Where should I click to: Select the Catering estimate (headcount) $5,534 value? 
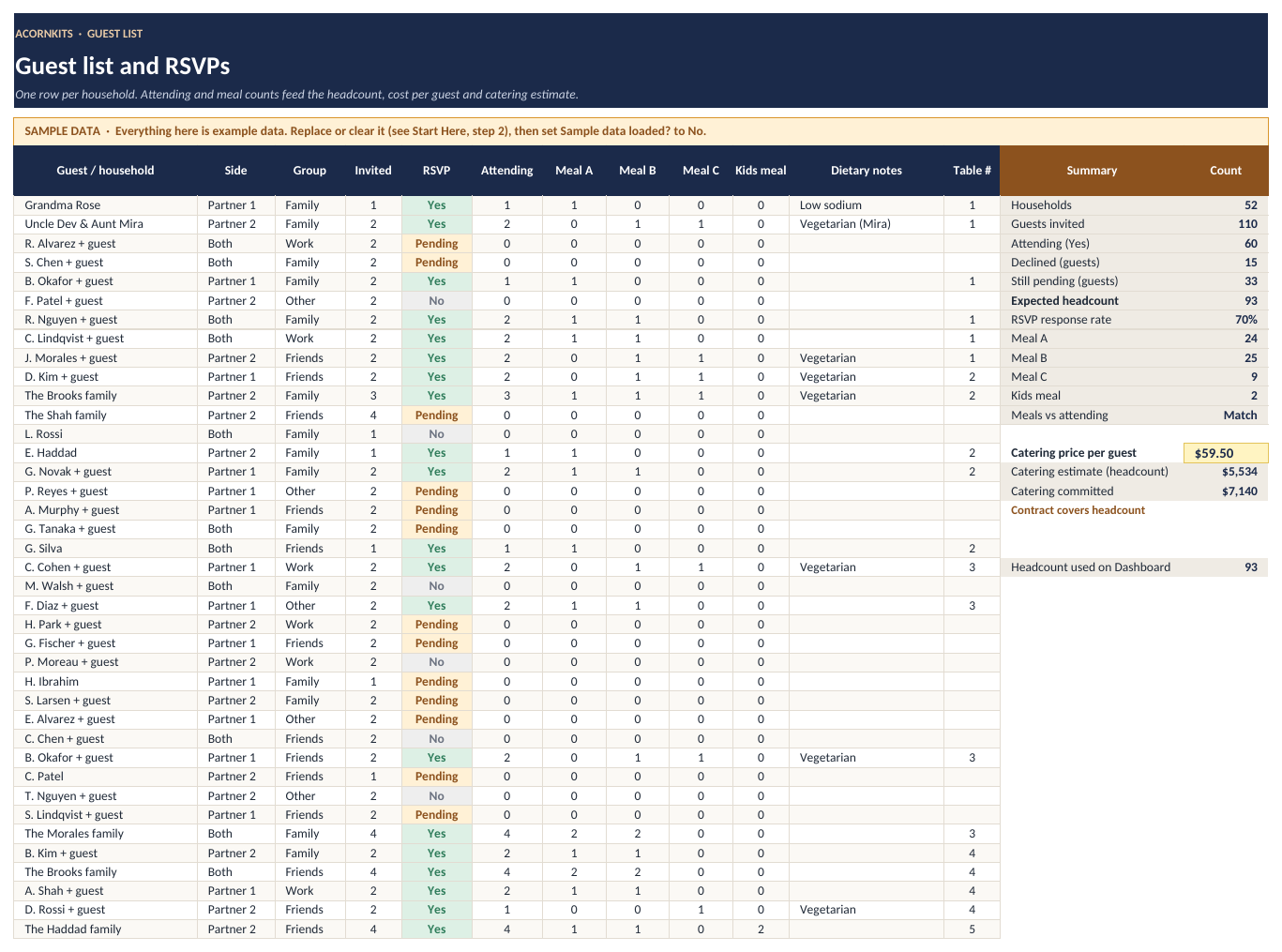point(1226,472)
